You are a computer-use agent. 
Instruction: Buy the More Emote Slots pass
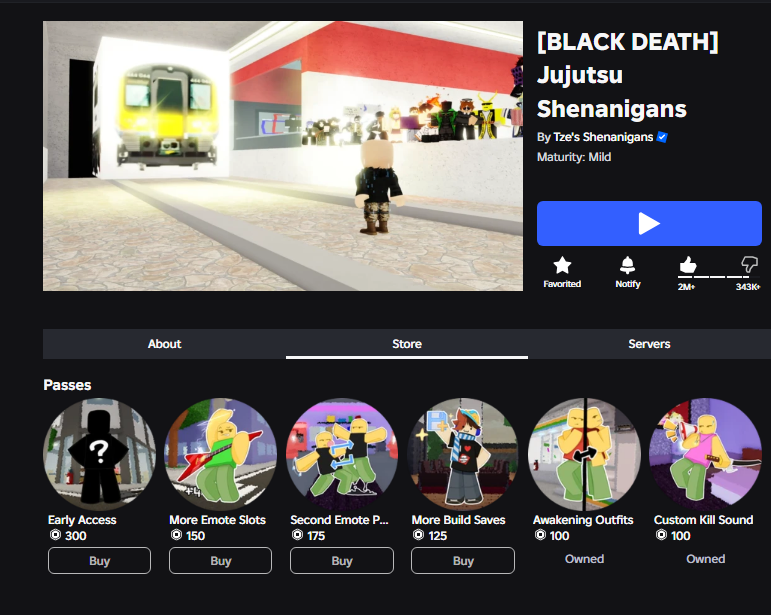pyautogui.click(x=220, y=560)
